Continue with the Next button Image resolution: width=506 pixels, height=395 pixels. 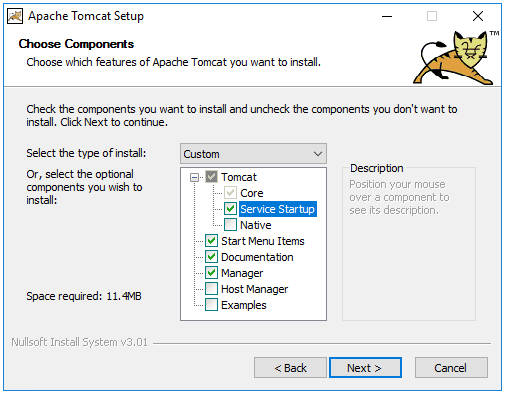coord(365,368)
